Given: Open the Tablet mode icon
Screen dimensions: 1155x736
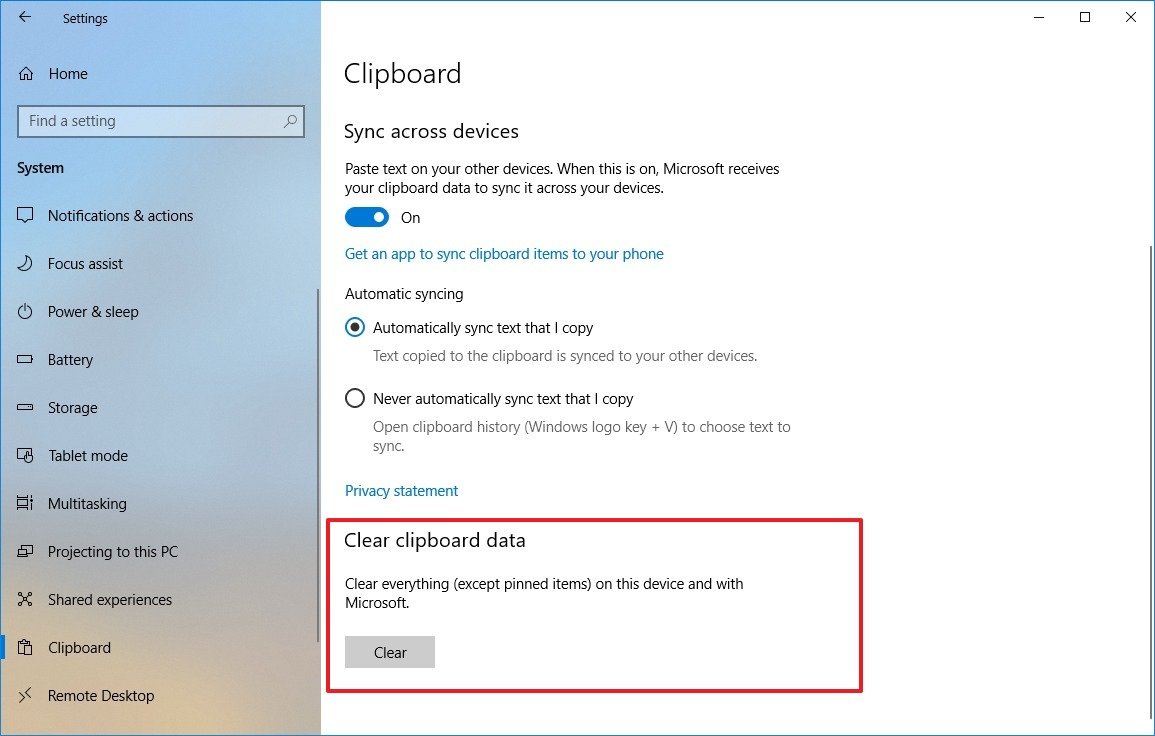Looking at the screenshot, I should 26,455.
